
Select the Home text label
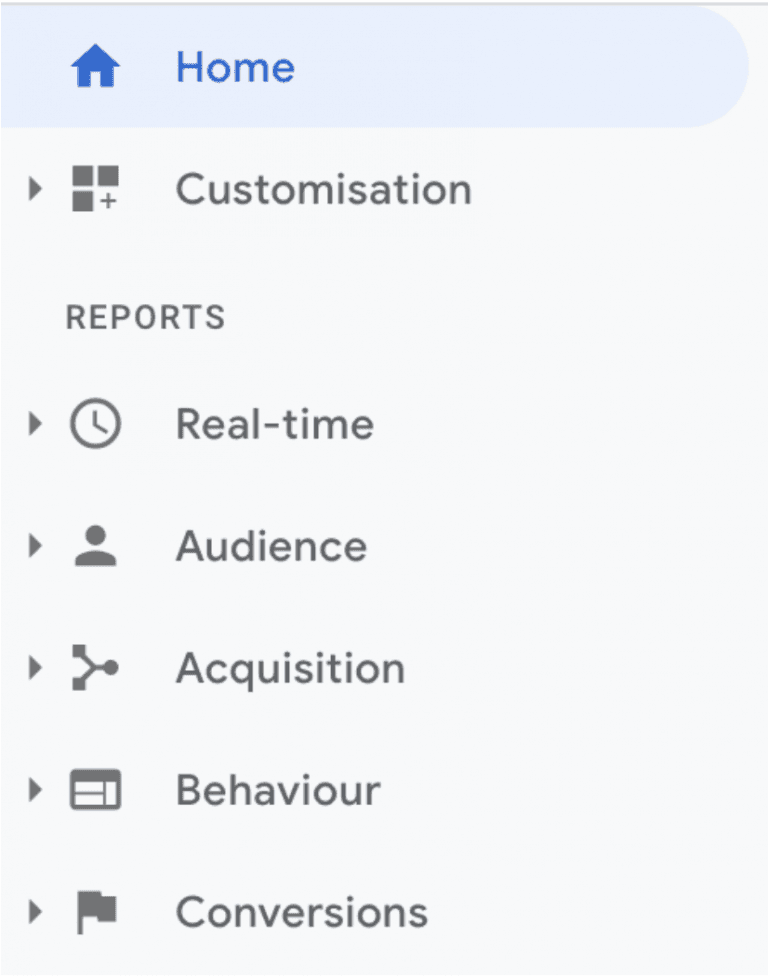pyautogui.click(x=235, y=67)
